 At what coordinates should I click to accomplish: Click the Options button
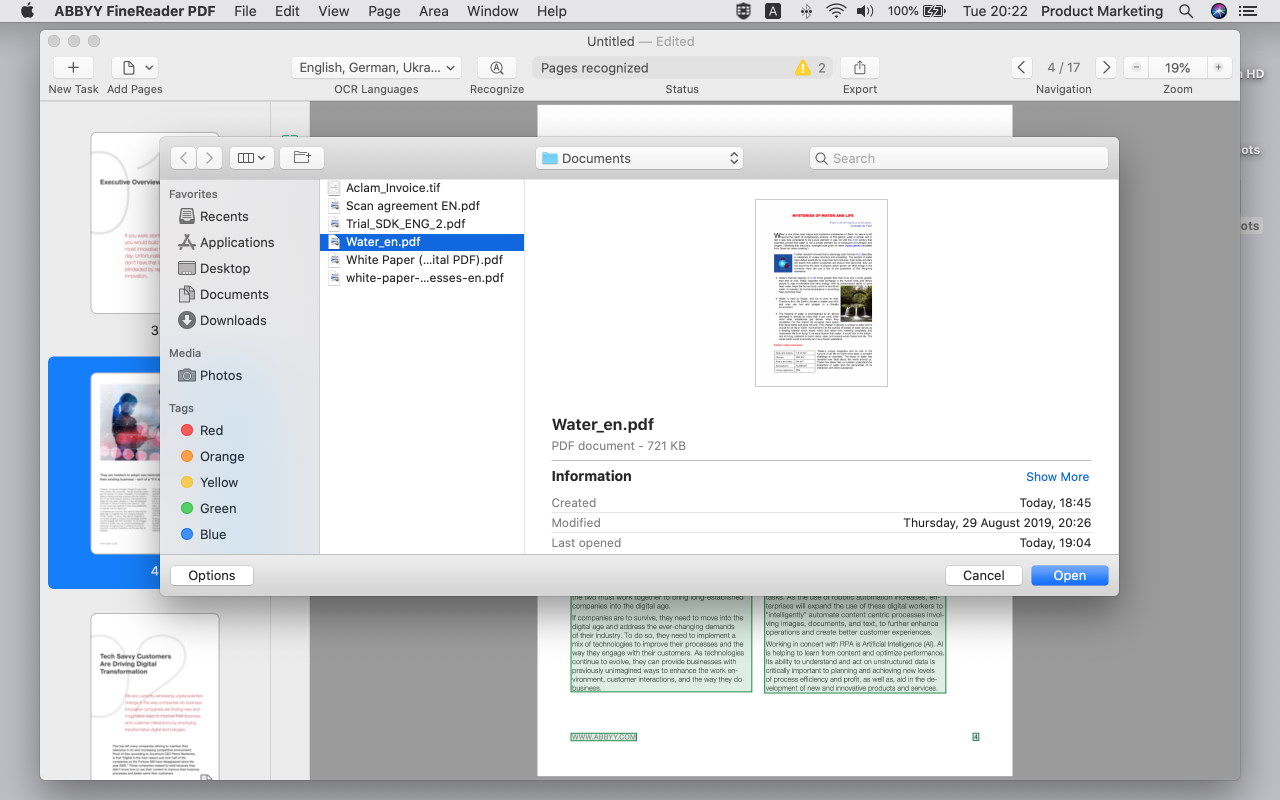pos(212,575)
